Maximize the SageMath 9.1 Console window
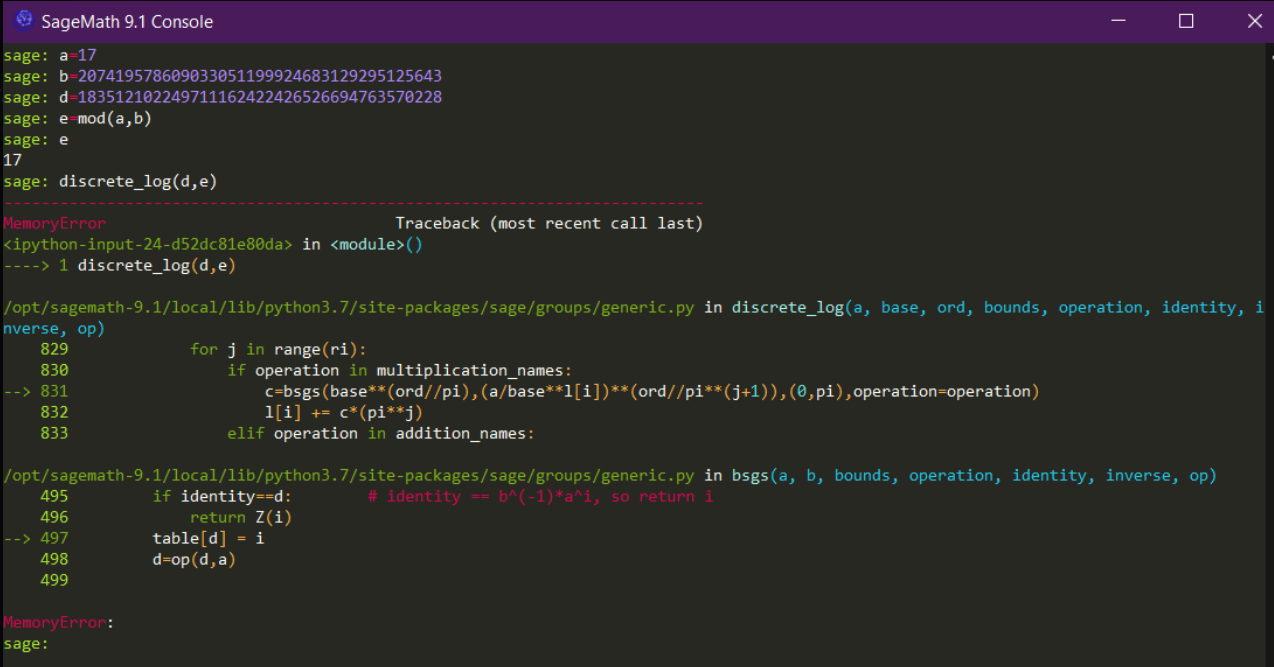This screenshot has height=667, width=1274. click(x=1186, y=21)
